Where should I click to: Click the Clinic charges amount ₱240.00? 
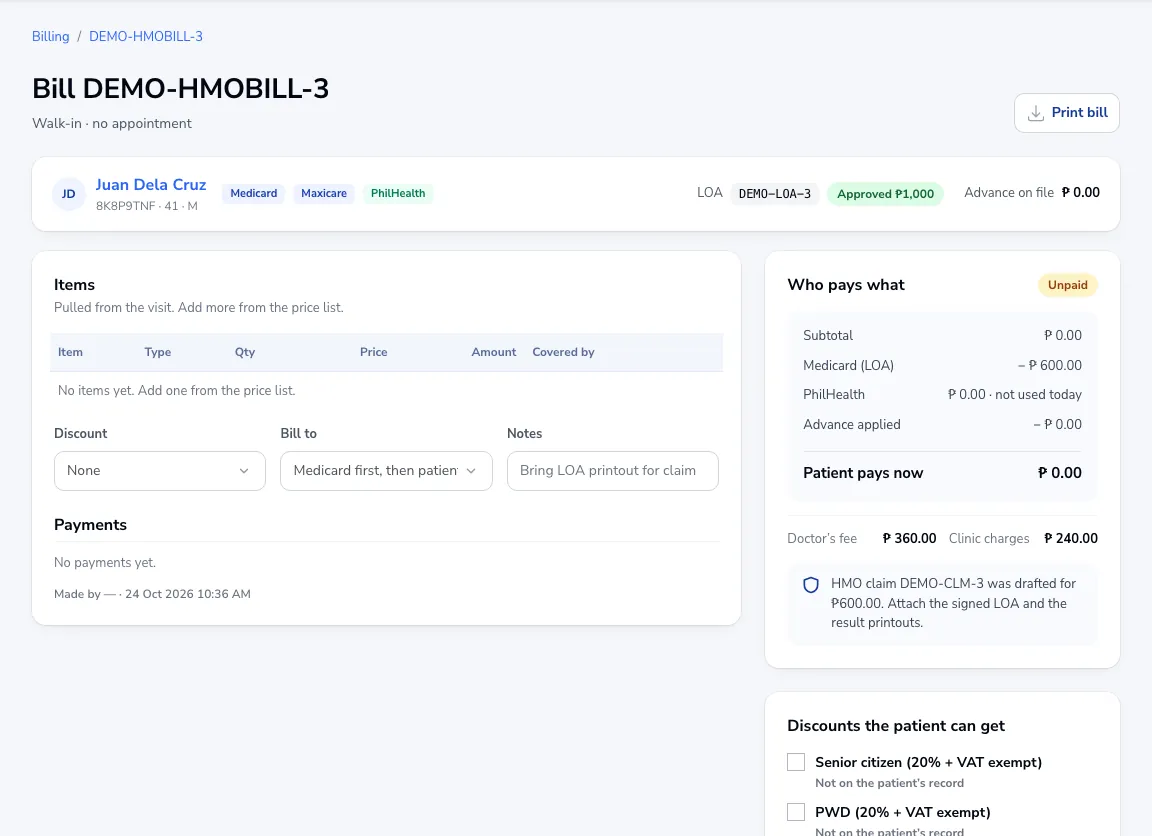pos(1070,538)
